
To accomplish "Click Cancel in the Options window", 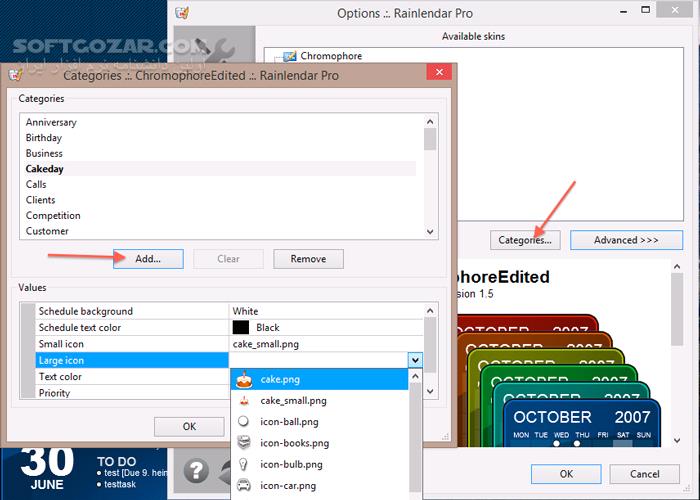I will click(x=645, y=474).
